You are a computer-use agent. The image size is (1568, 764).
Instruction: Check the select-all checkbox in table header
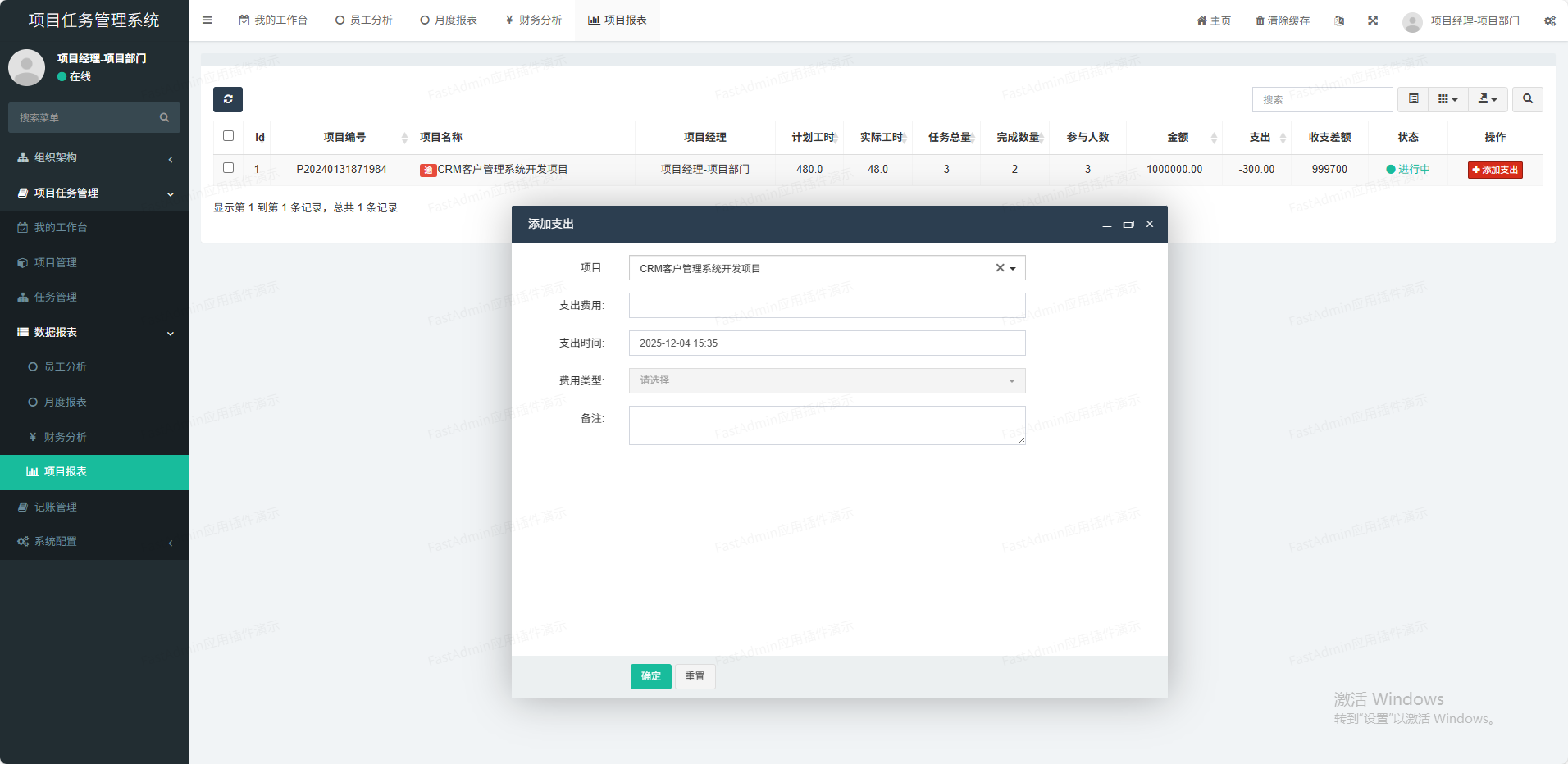click(x=228, y=136)
